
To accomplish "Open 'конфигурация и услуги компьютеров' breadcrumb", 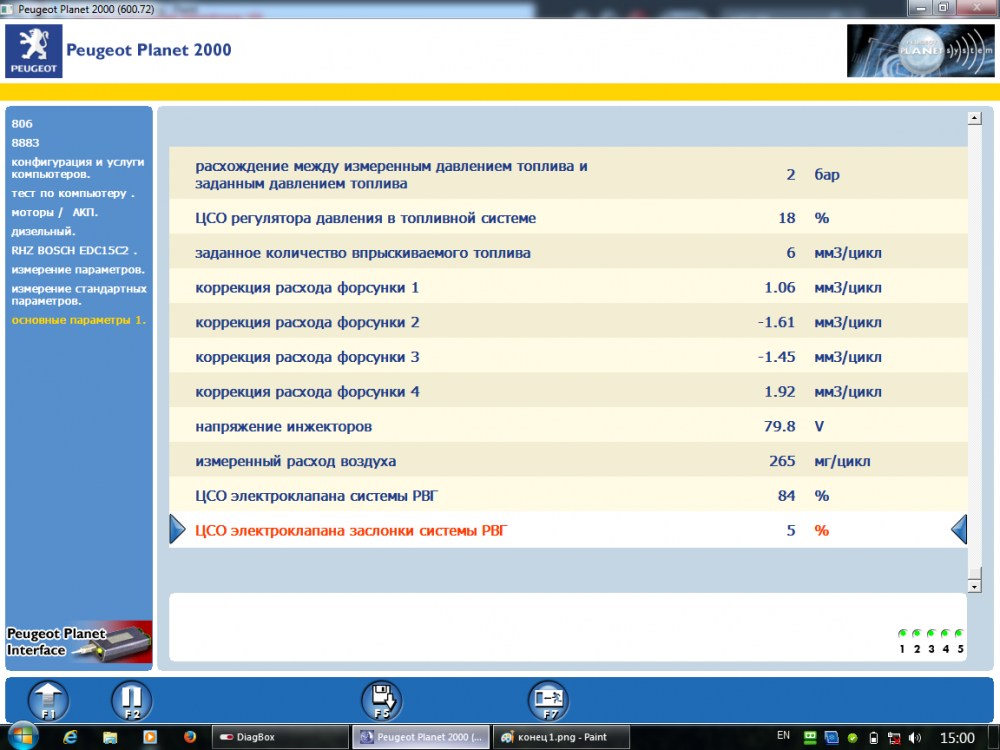I will 78,167.
